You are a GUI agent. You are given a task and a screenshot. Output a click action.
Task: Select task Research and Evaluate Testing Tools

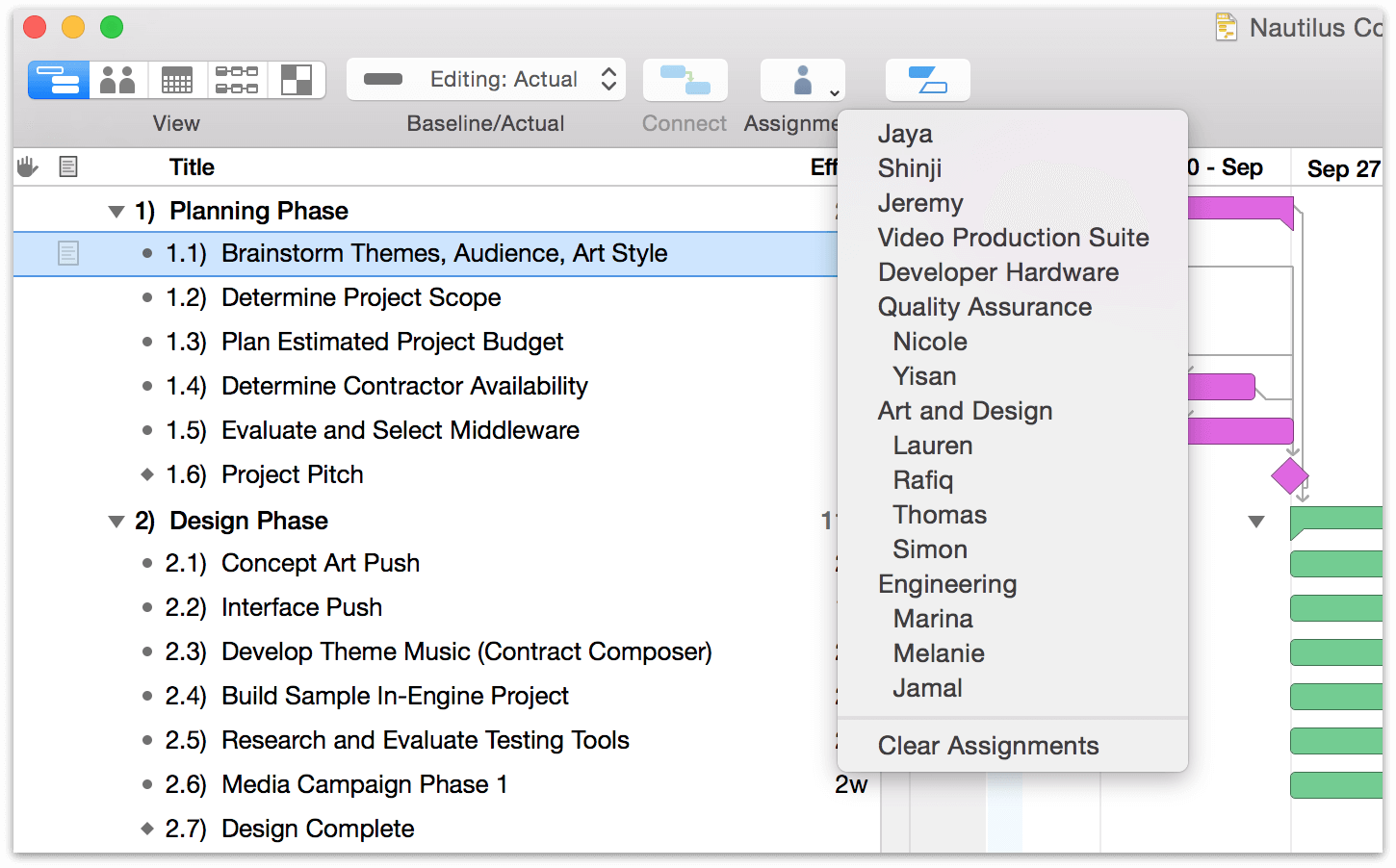coord(426,741)
